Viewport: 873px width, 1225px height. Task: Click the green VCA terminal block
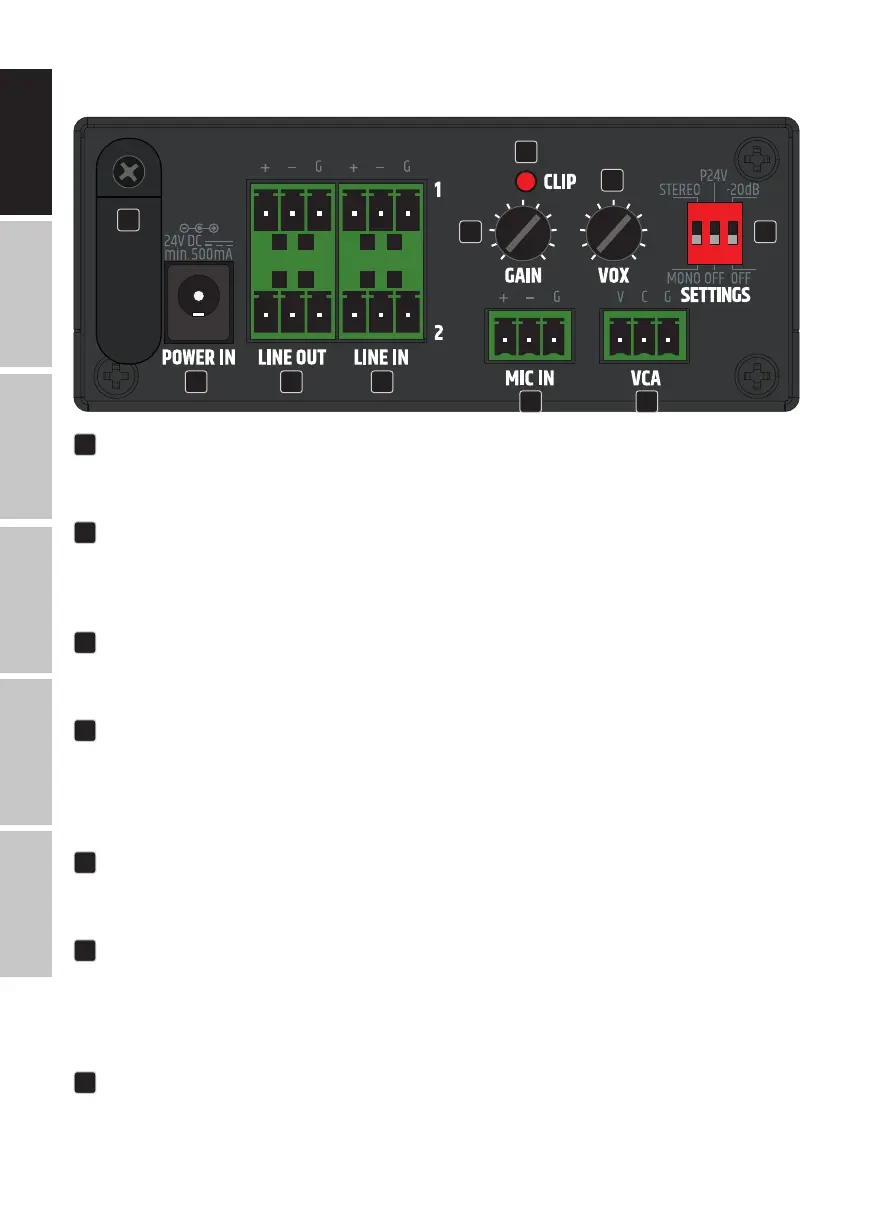click(x=645, y=338)
